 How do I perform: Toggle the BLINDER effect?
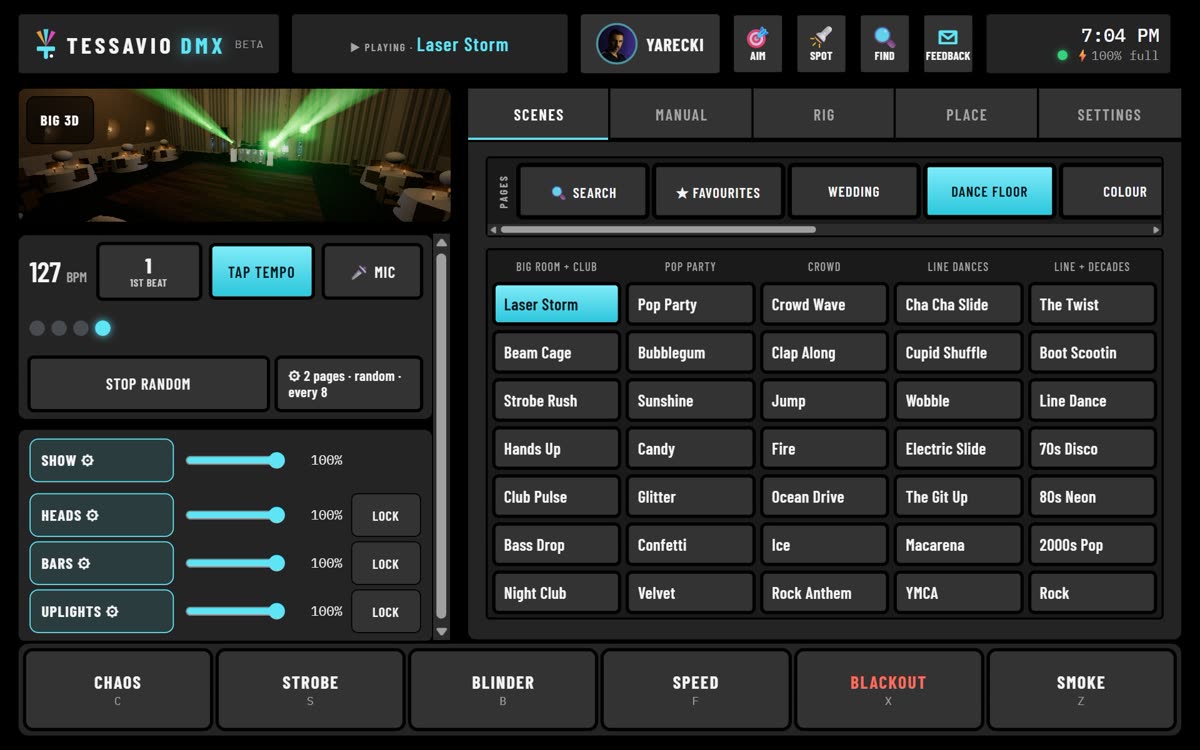click(503, 690)
